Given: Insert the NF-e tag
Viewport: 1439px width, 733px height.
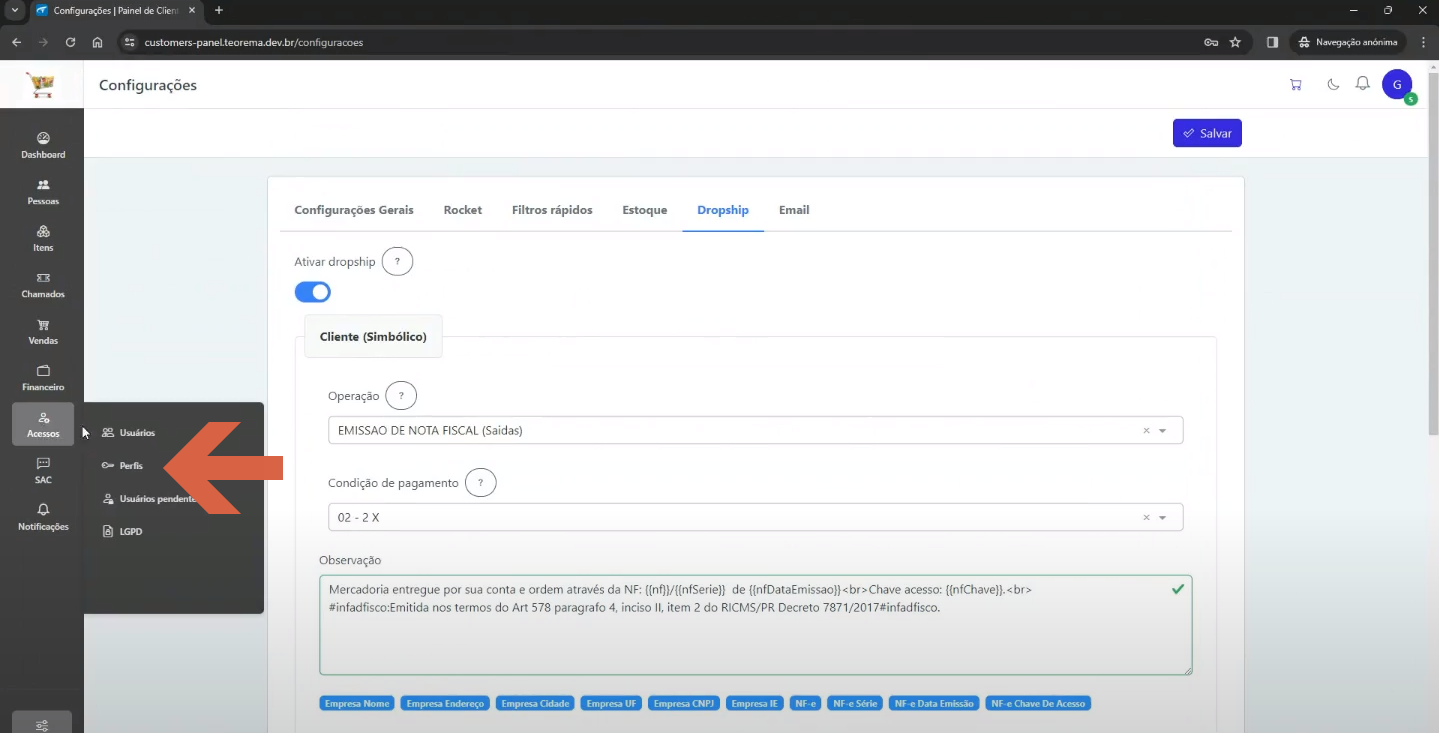Looking at the screenshot, I should pyautogui.click(x=805, y=704).
